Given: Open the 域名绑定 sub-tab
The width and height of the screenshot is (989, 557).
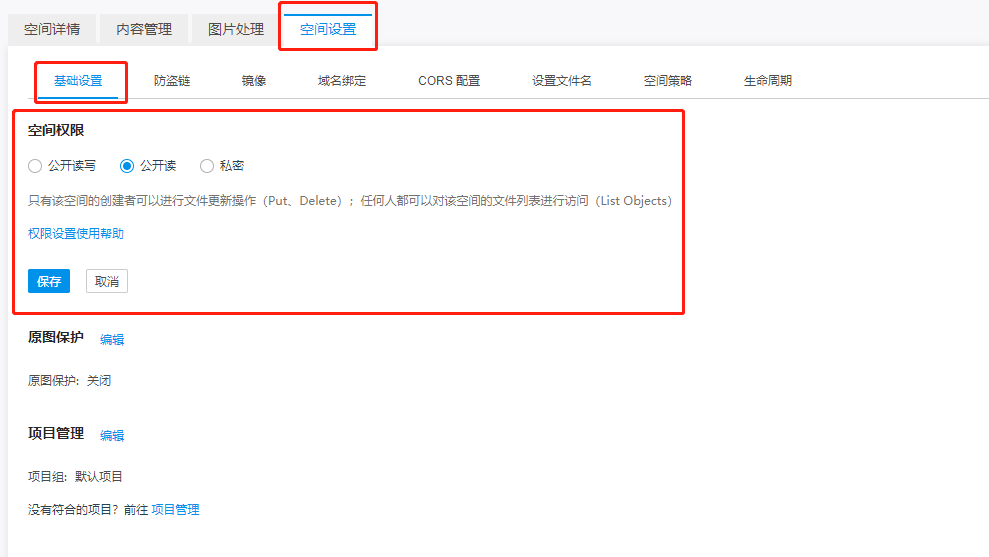Looking at the screenshot, I should coord(342,81).
